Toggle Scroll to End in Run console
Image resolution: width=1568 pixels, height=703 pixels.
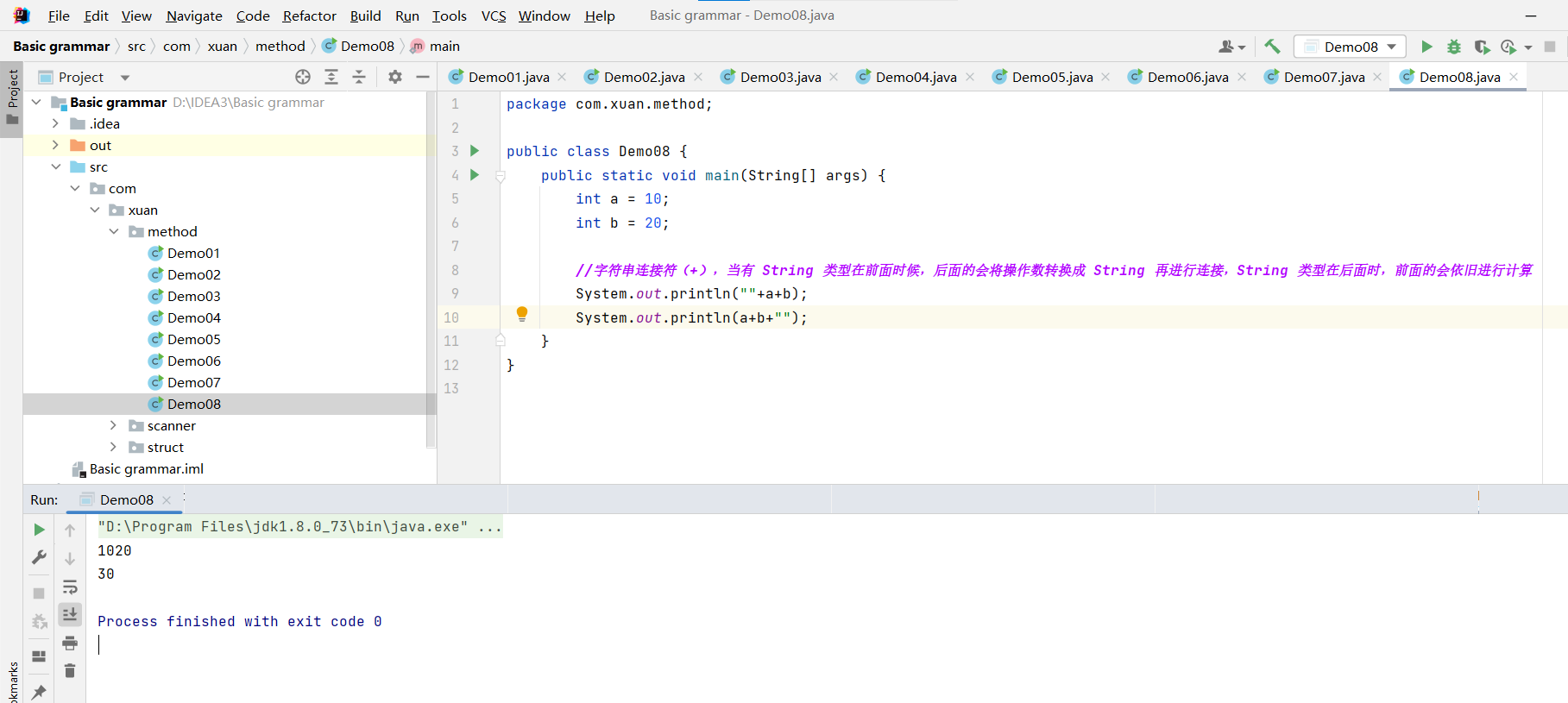click(x=70, y=614)
